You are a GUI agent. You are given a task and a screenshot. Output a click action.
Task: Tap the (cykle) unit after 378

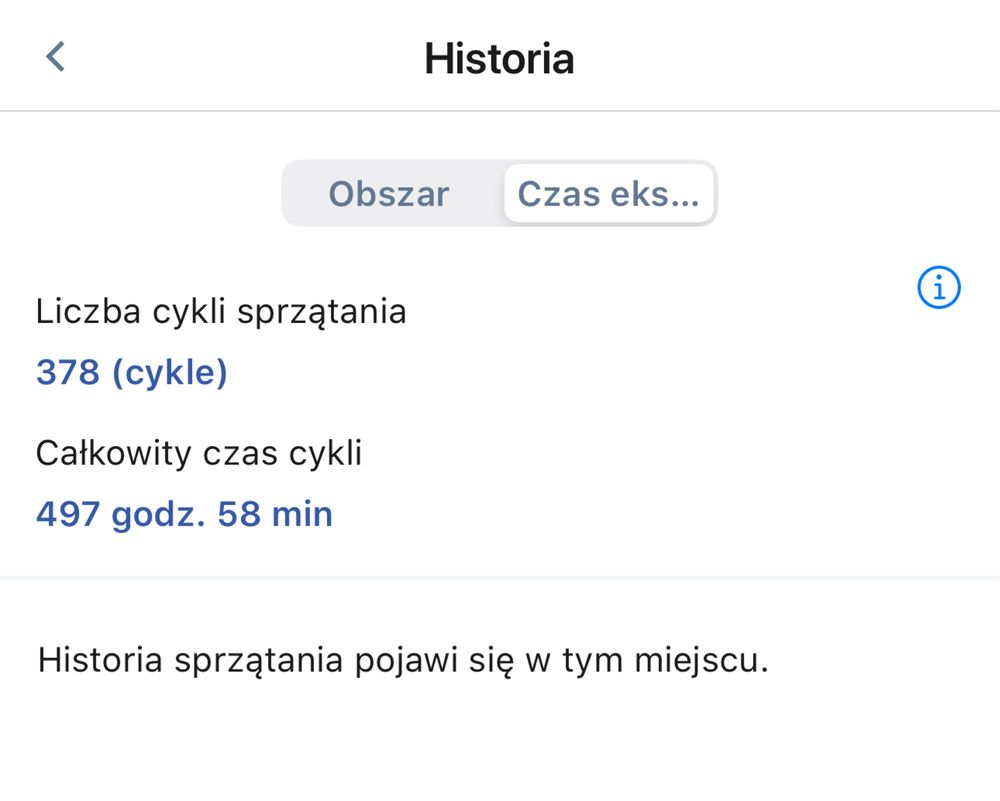point(170,372)
